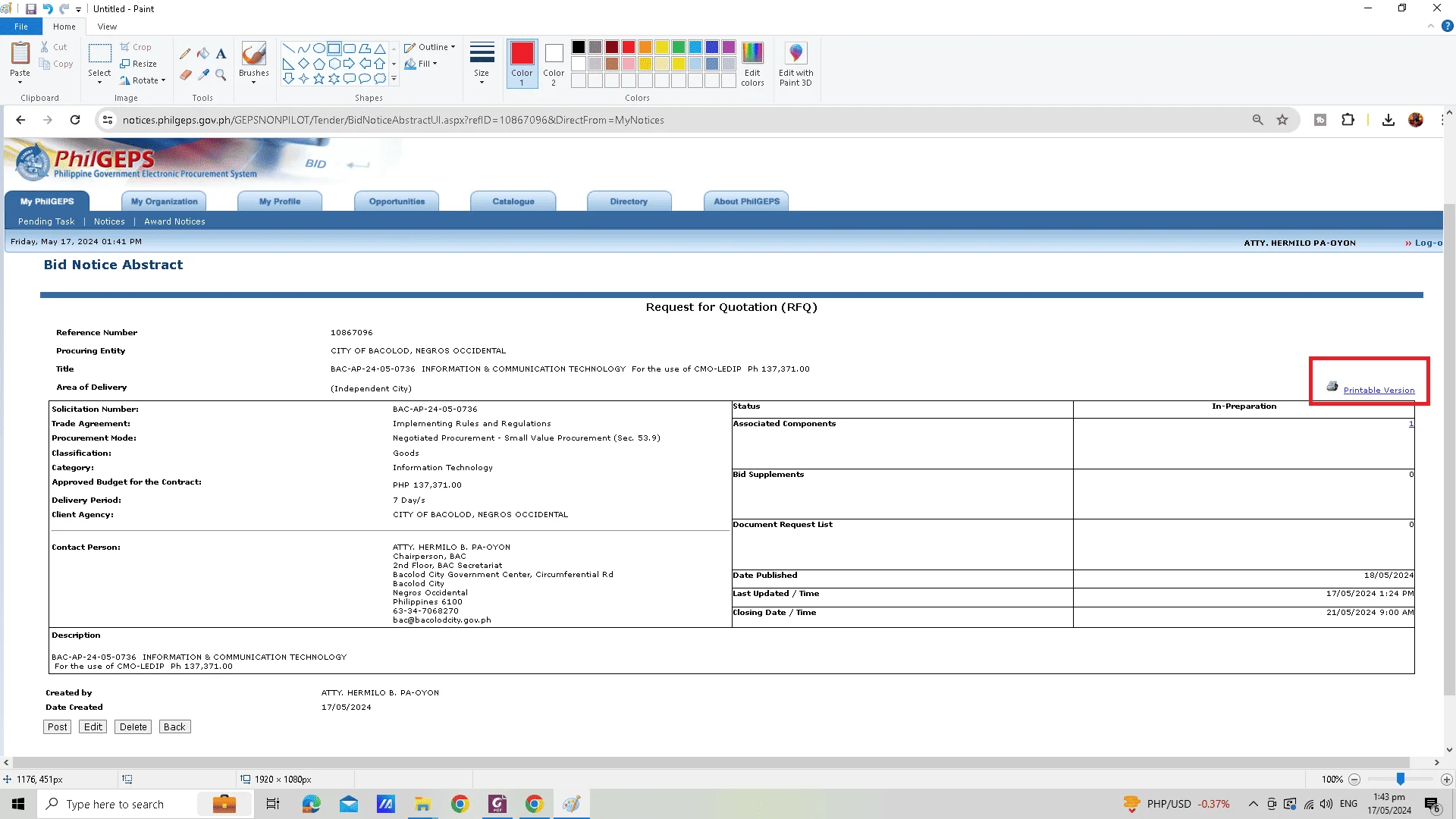The height and width of the screenshot is (819, 1456).
Task: Click the Opportunities tab in the screenshot
Action: [397, 202]
